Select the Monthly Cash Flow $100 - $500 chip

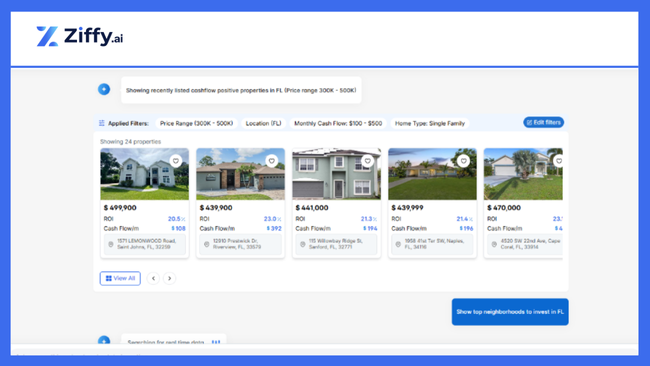pyautogui.click(x=338, y=123)
